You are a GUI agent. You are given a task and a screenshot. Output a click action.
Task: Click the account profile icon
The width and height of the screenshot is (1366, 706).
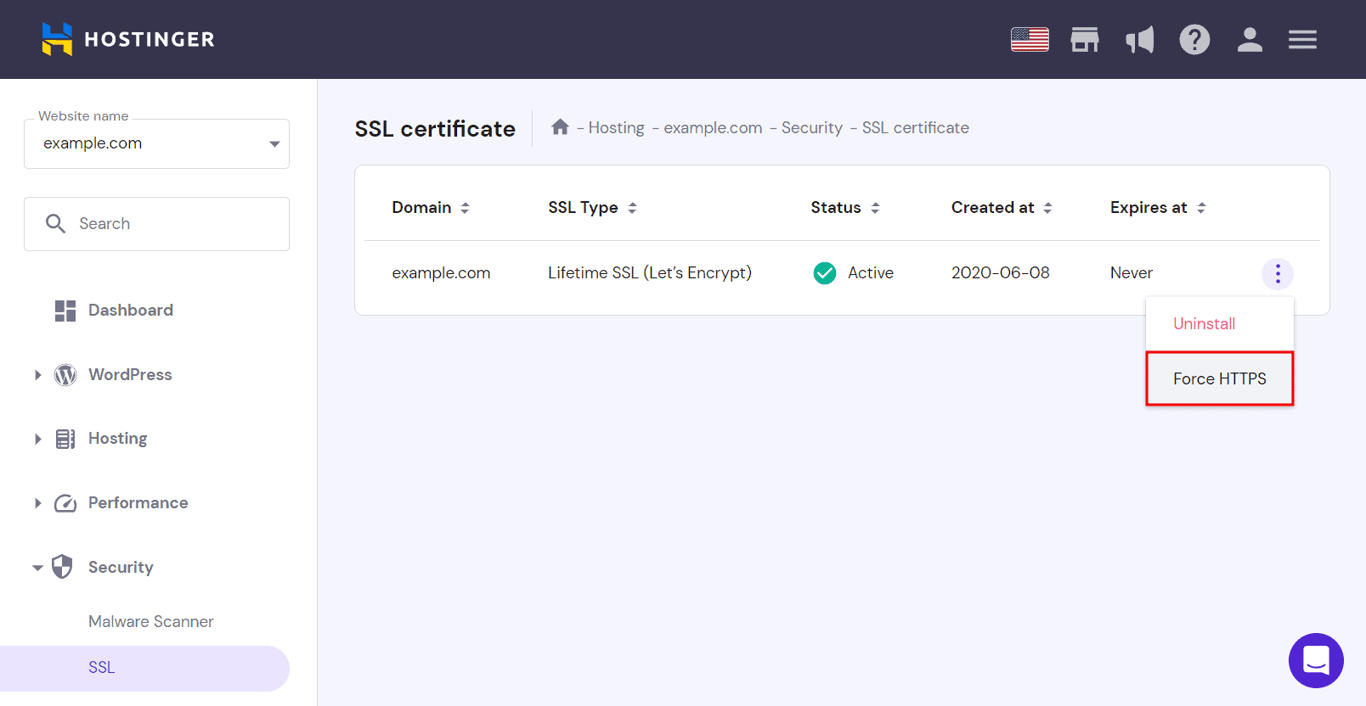point(1249,39)
